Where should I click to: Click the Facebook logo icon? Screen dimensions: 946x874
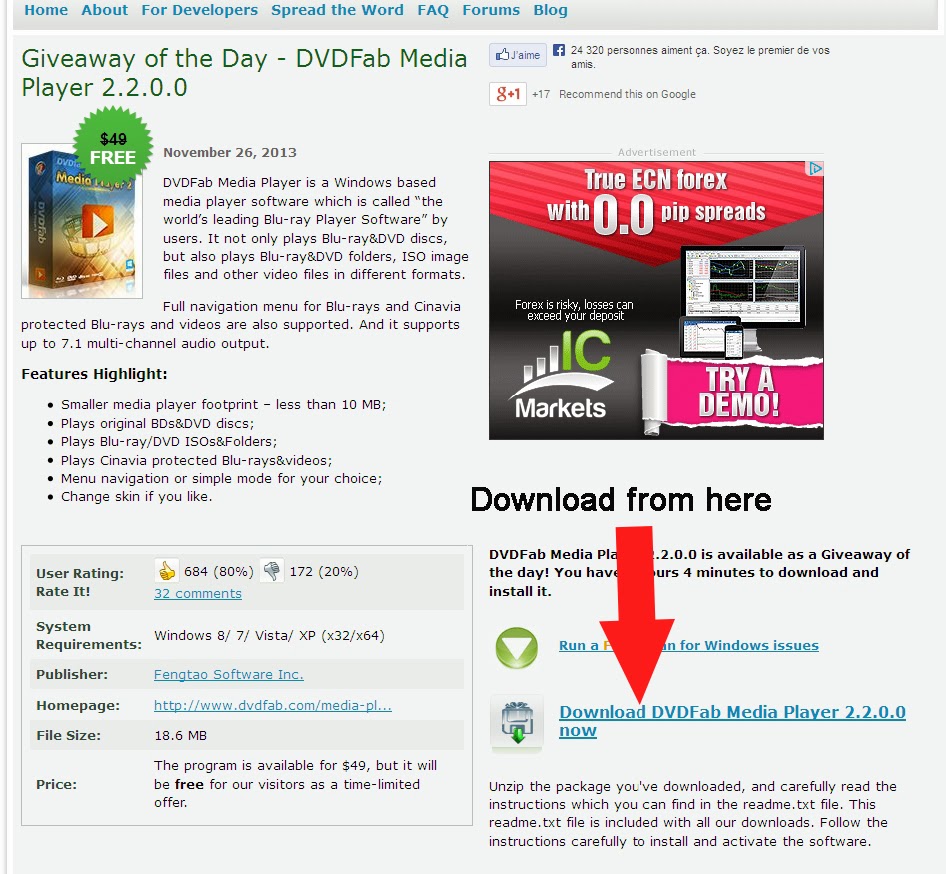click(x=559, y=50)
